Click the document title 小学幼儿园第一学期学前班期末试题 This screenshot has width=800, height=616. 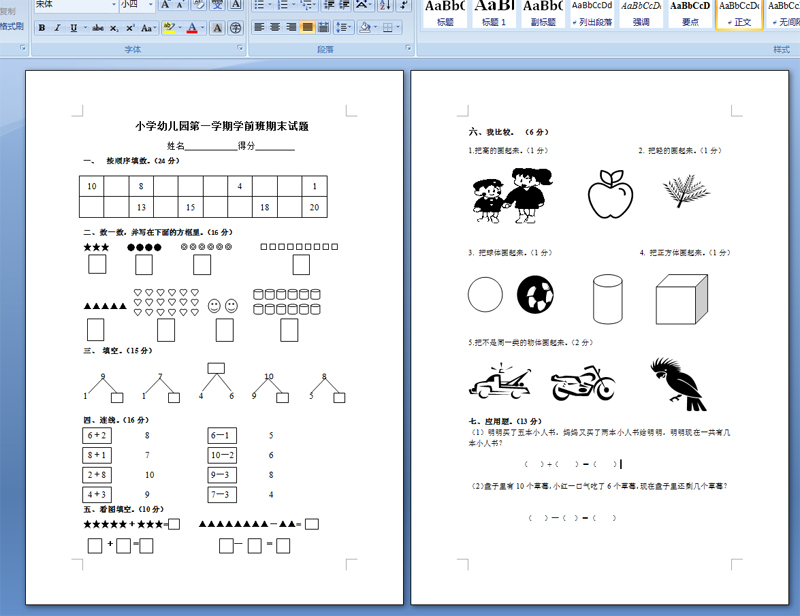222,126
